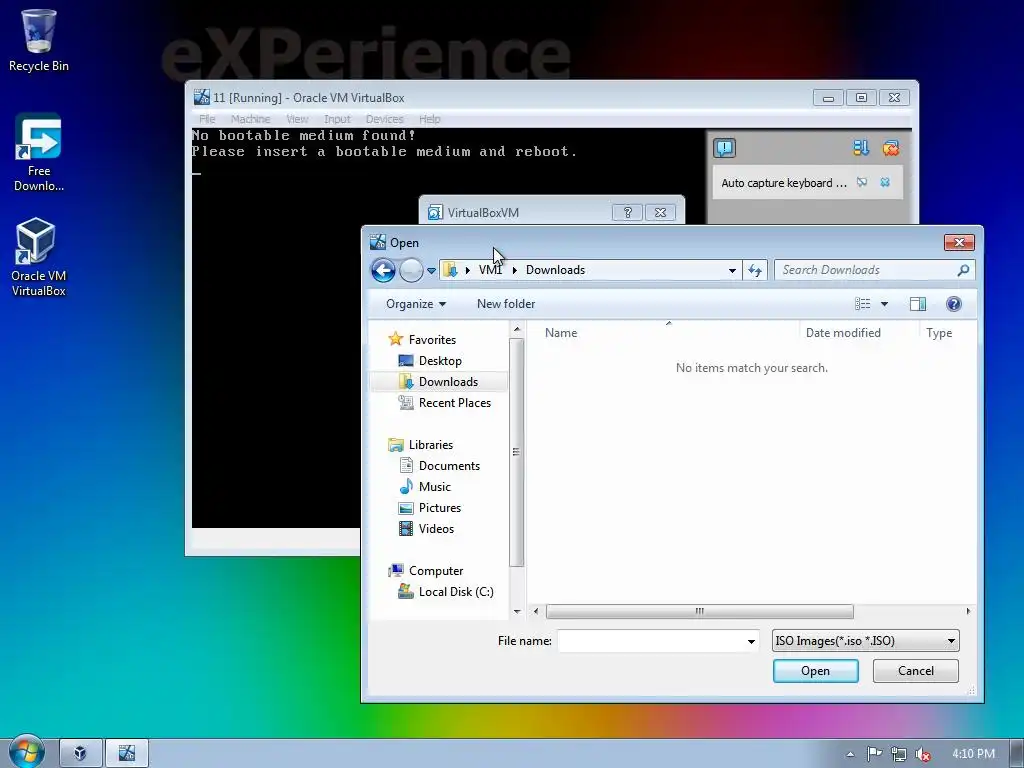Open the Recycle Bin desktop icon
1024x768 pixels.
39,39
